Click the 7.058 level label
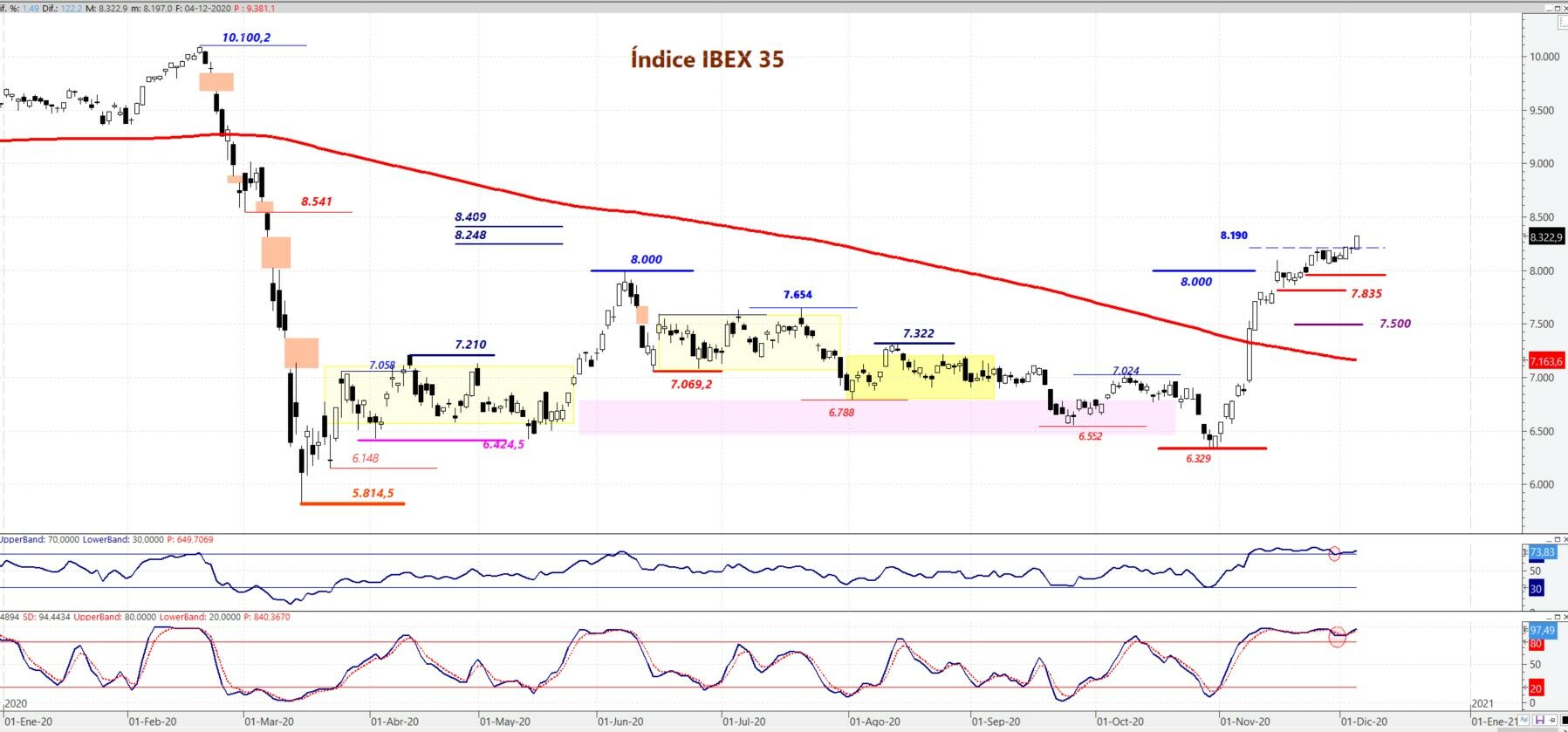Viewport: 1568px width, 732px height. pyautogui.click(x=382, y=366)
